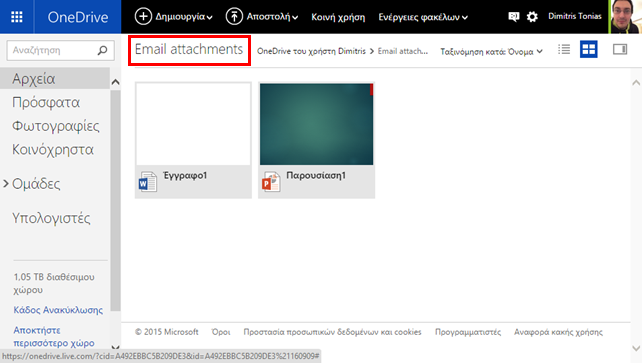Switch to thumbnails grid view icon
This screenshot has width=642, height=363.
589,50
